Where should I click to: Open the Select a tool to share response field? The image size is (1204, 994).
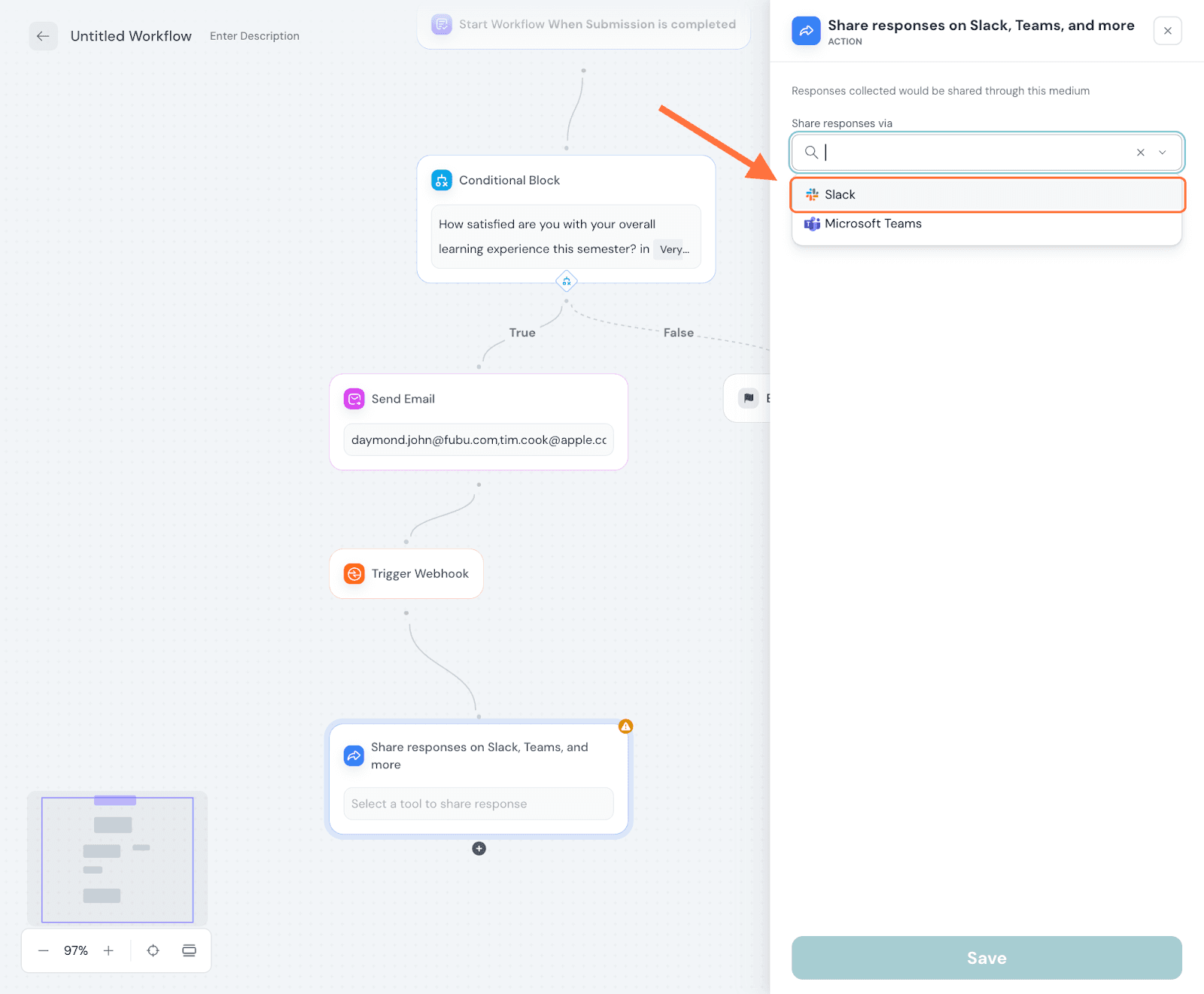[479, 804]
